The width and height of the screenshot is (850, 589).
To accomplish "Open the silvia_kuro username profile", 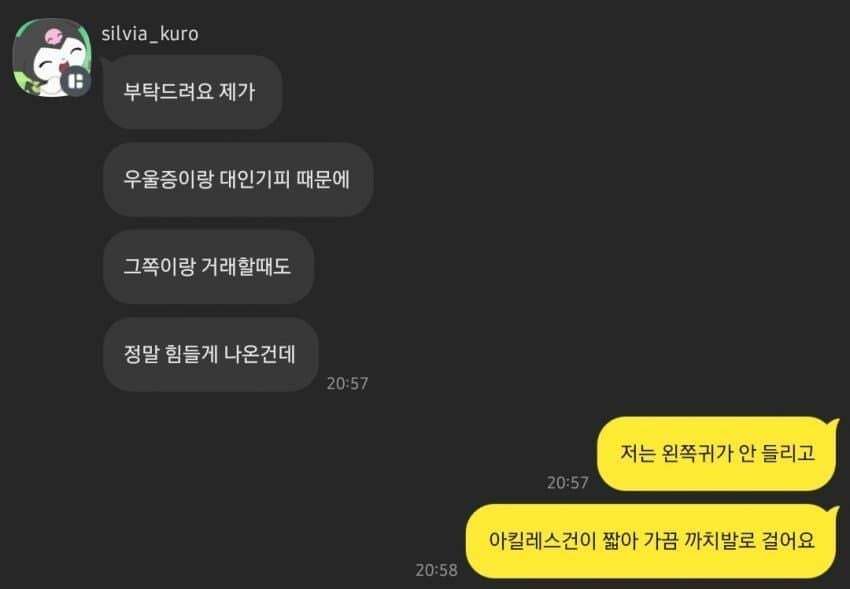I will coord(150,34).
